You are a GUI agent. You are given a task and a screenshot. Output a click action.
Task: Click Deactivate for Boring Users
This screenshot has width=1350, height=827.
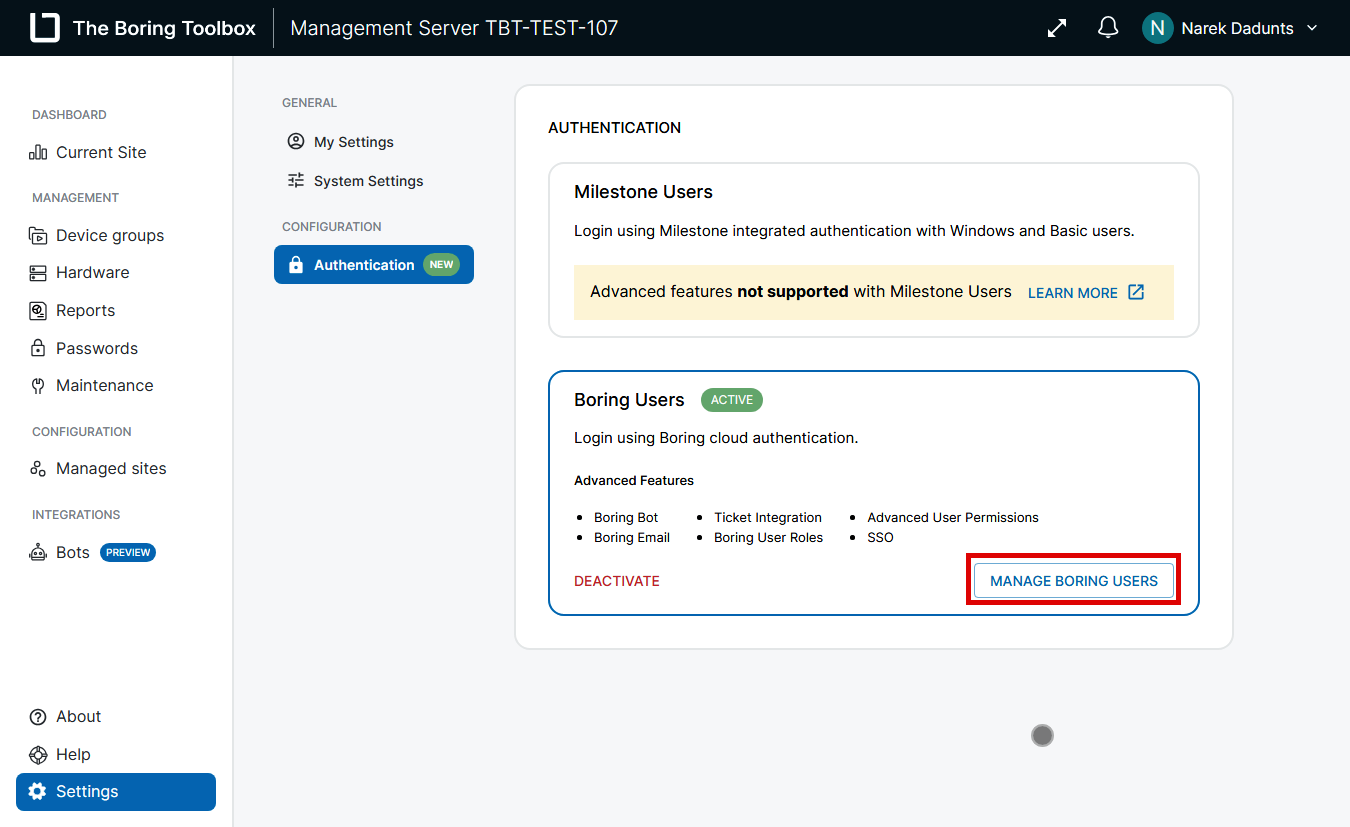616,581
